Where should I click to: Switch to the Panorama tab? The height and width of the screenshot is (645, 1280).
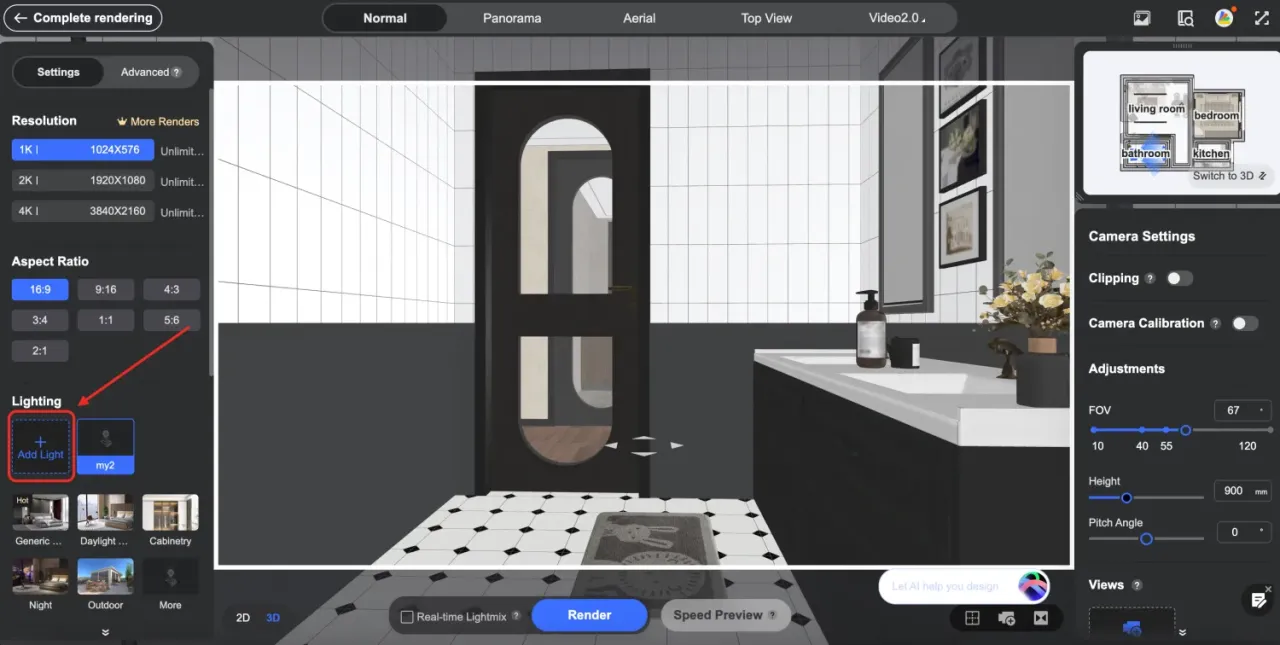(x=511, y=18)
